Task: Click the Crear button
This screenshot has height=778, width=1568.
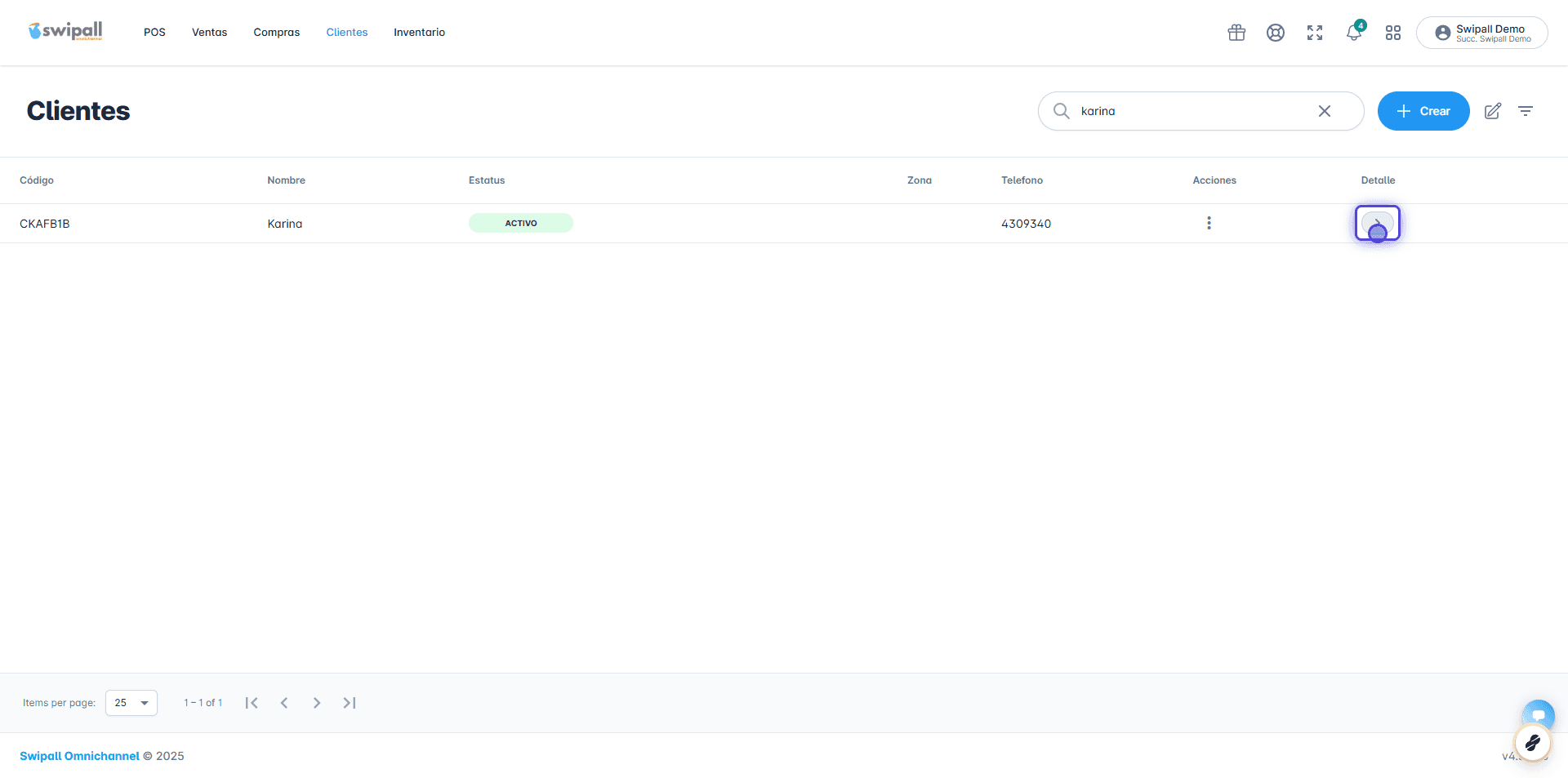Action: tap(1423, 111)
